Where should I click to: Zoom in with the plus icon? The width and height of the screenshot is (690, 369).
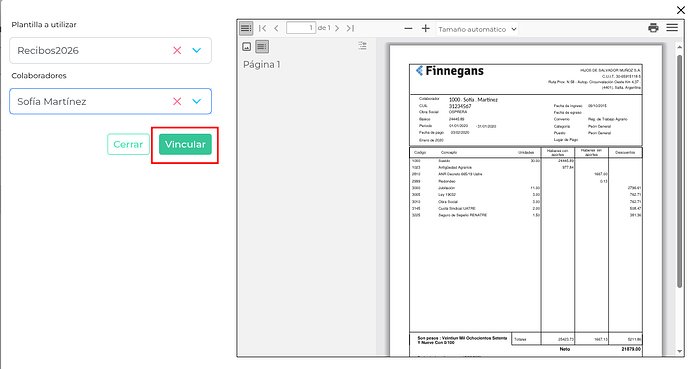tap(426, 29)
